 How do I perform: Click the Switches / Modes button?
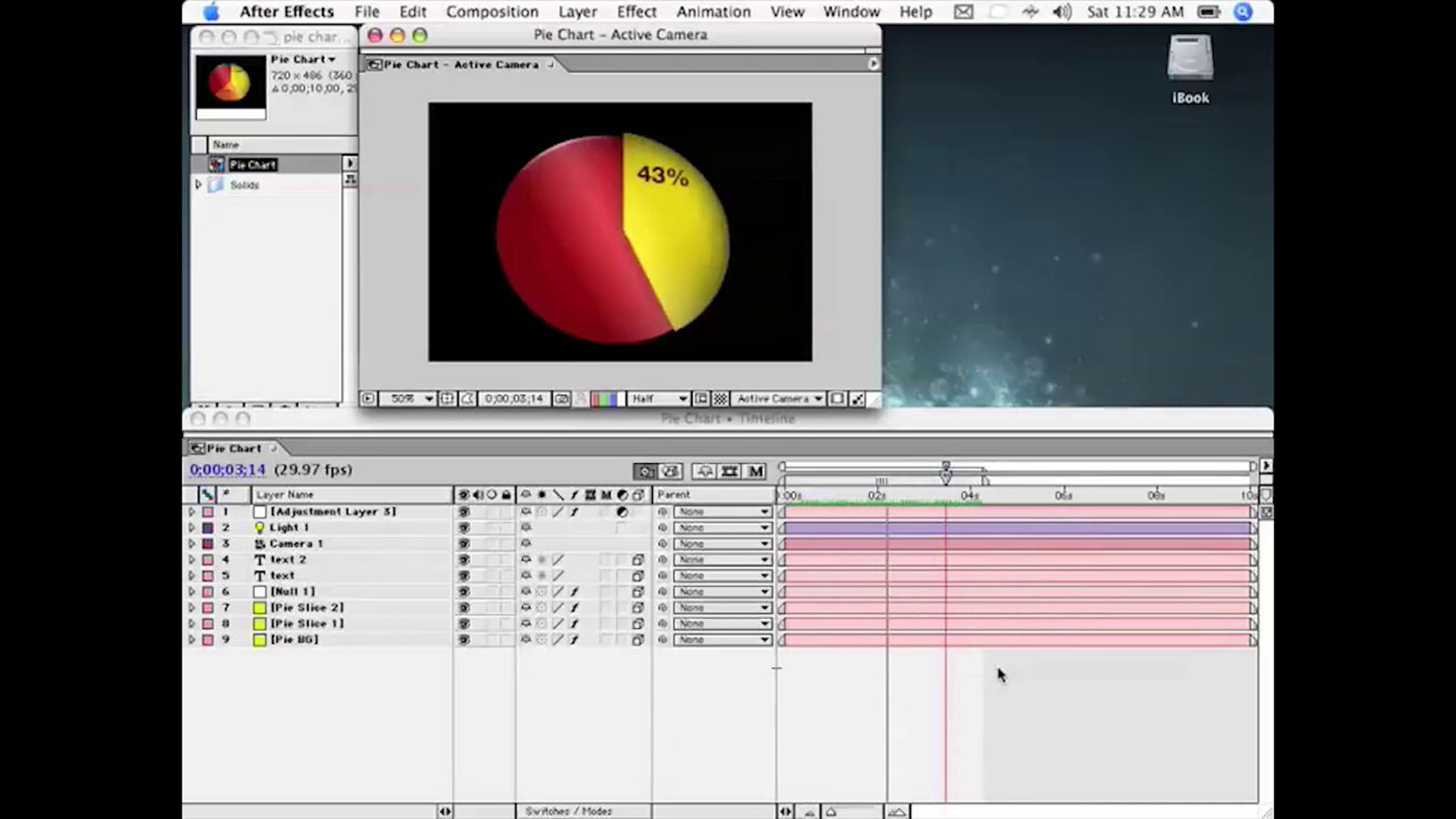tap(568, 811)
